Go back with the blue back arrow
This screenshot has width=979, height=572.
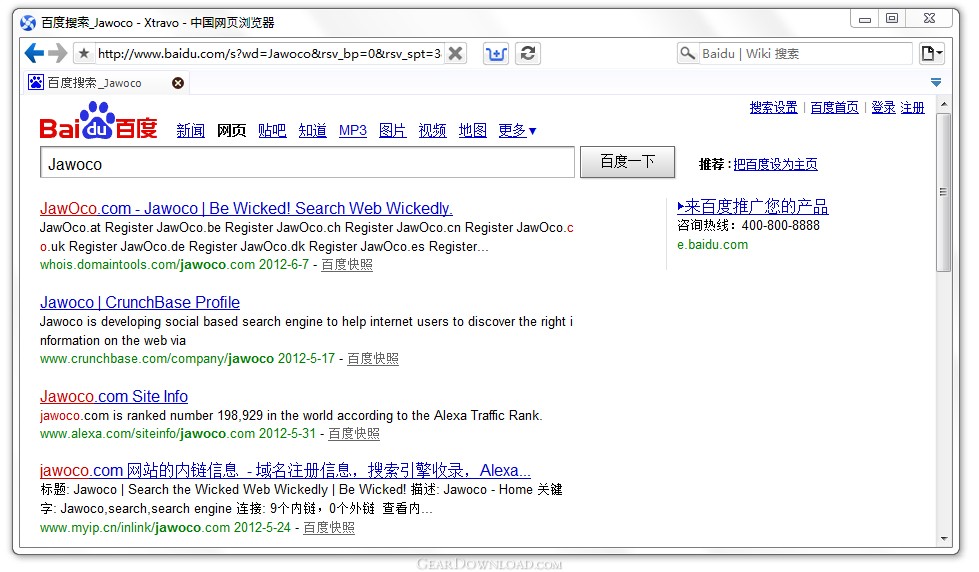34,53
